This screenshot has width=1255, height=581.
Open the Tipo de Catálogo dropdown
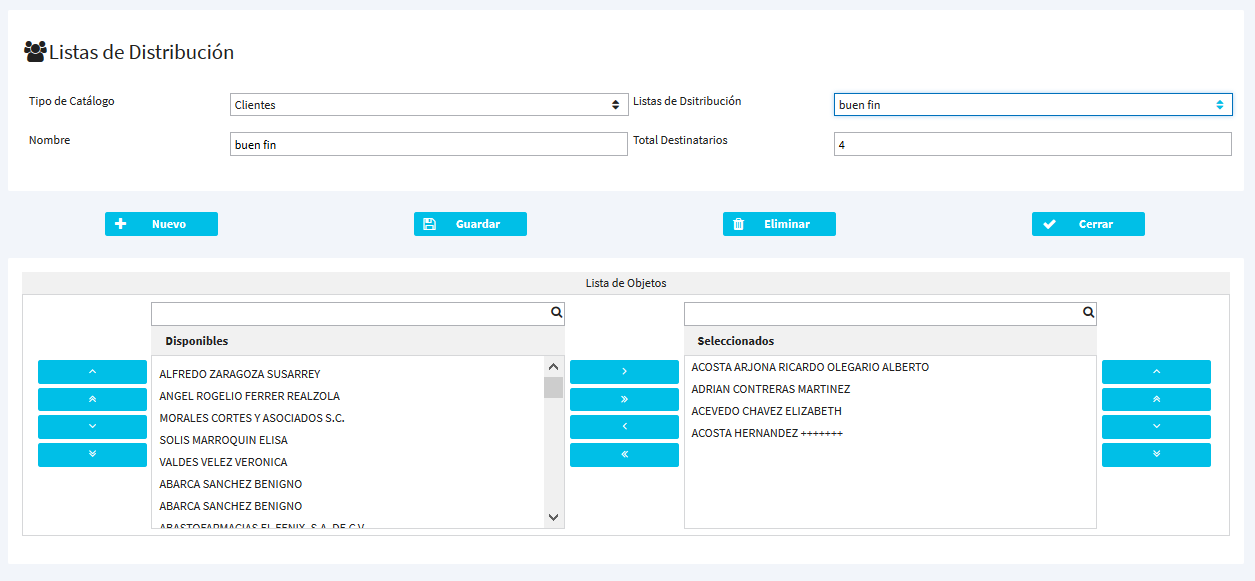(428, 105)
